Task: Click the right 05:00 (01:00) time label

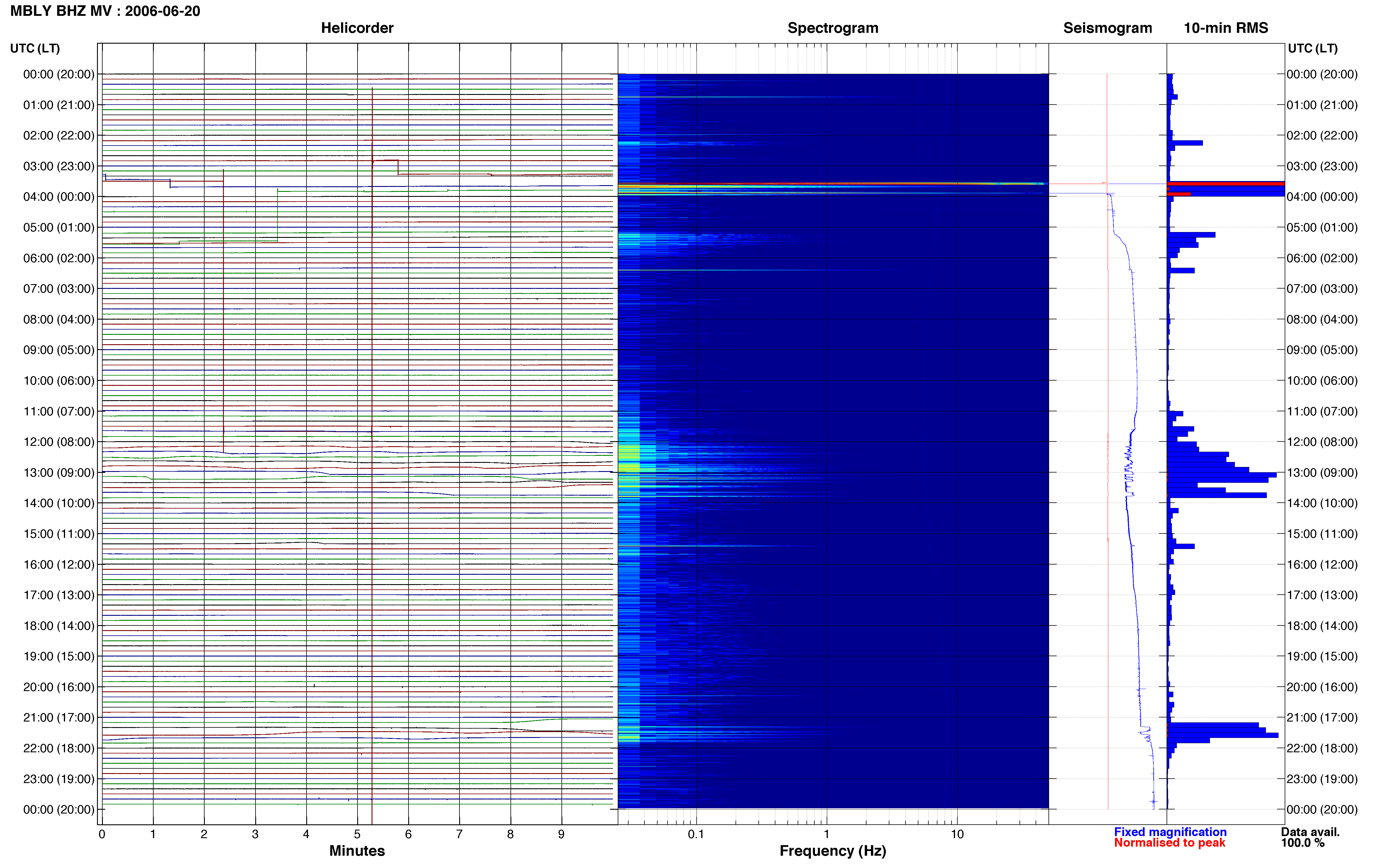Action: [1322, 227]
